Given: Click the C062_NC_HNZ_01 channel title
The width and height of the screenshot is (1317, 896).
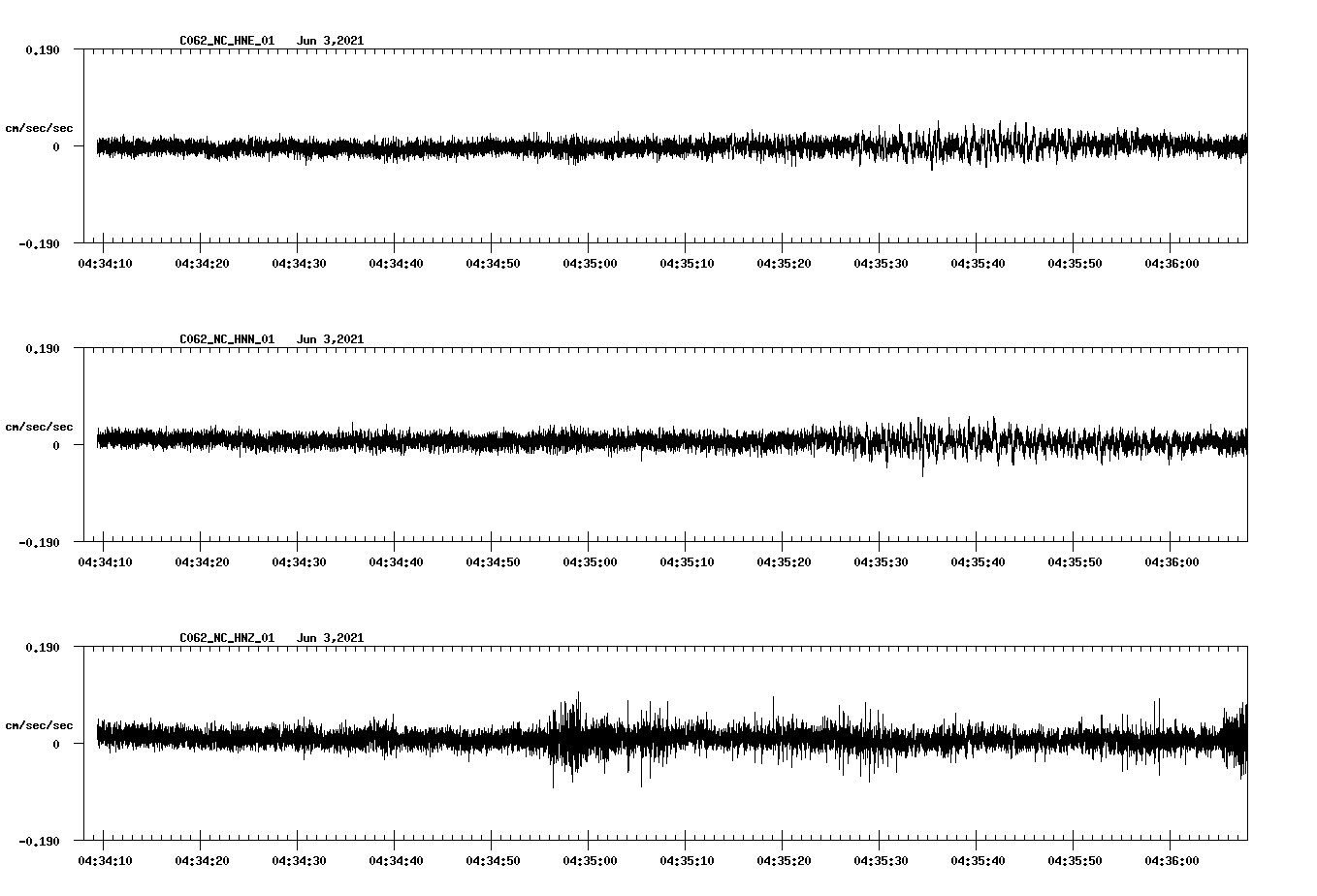Looking at the screenshot, I should coord(227,638).
